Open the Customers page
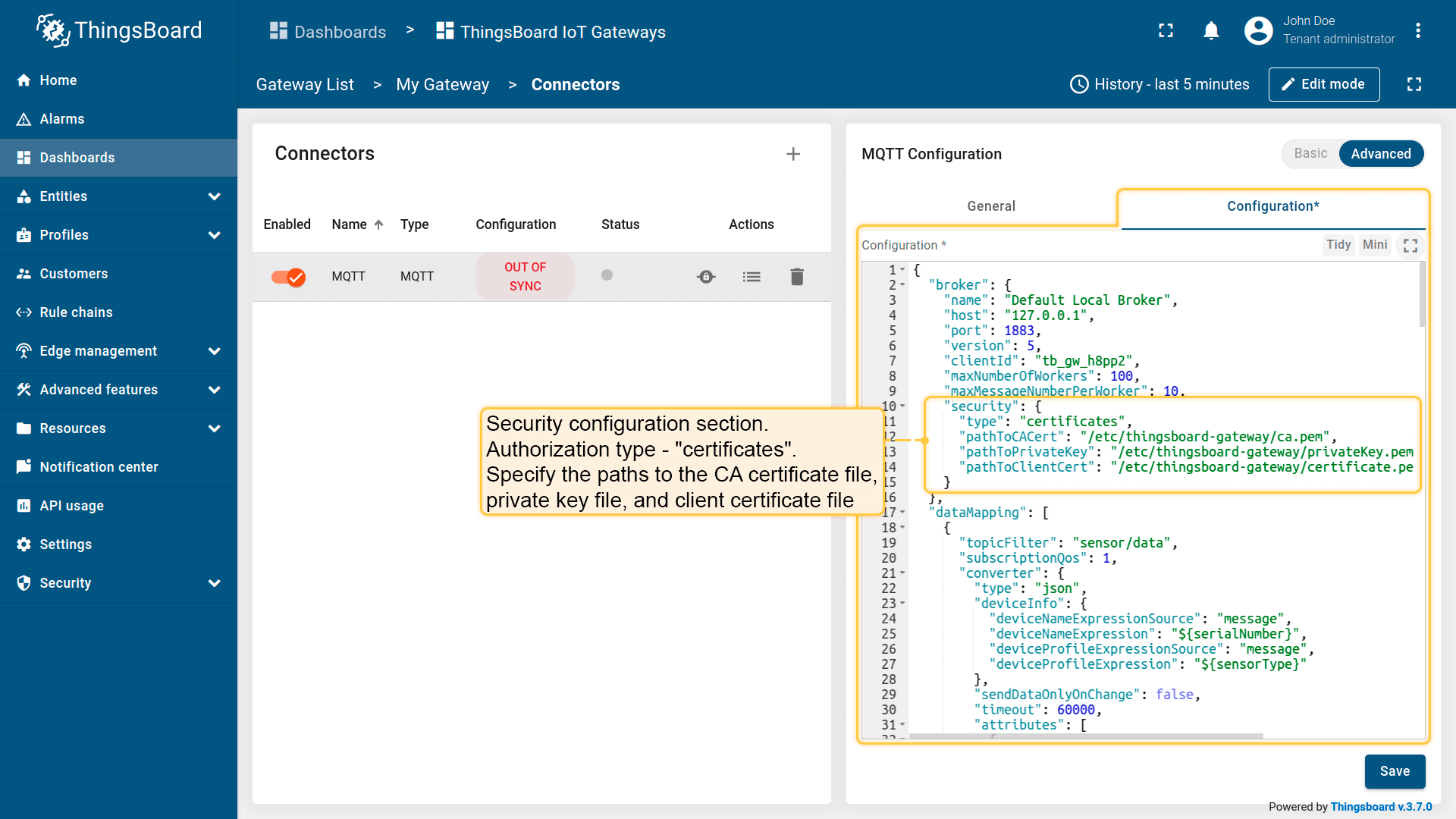The width and height of the screenshot is (1456, 819). tap(118, 274)
